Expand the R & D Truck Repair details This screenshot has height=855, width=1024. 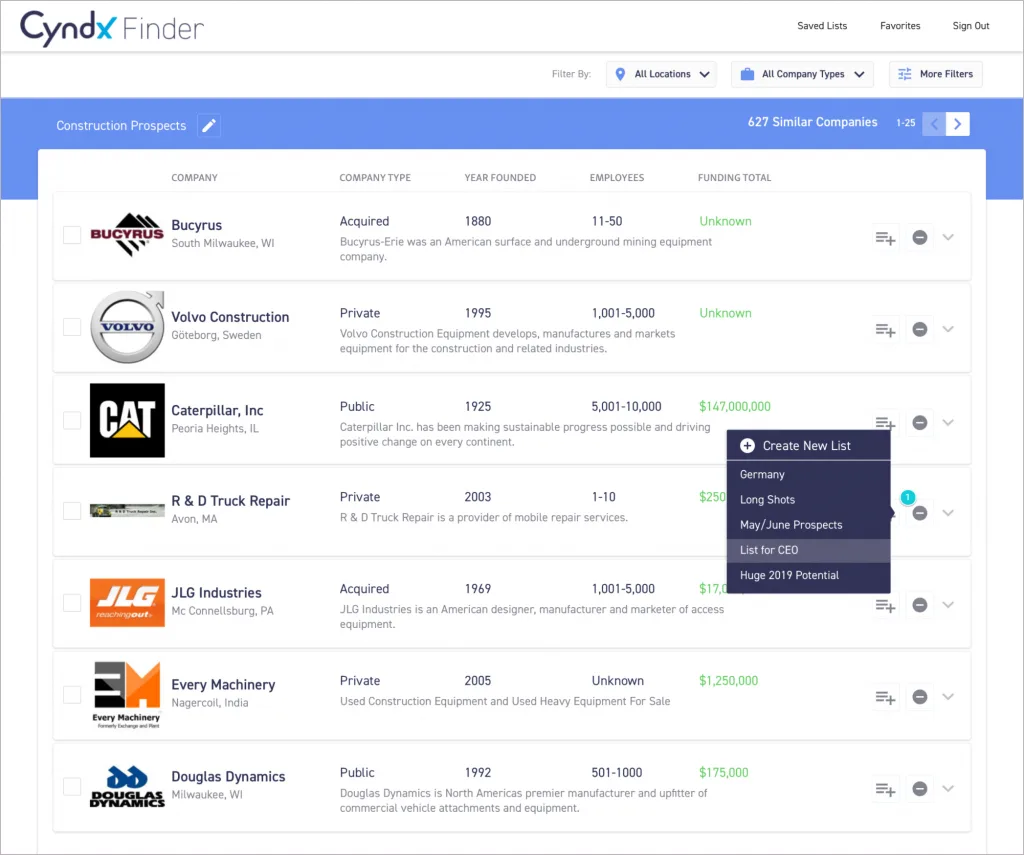point(948,513)
